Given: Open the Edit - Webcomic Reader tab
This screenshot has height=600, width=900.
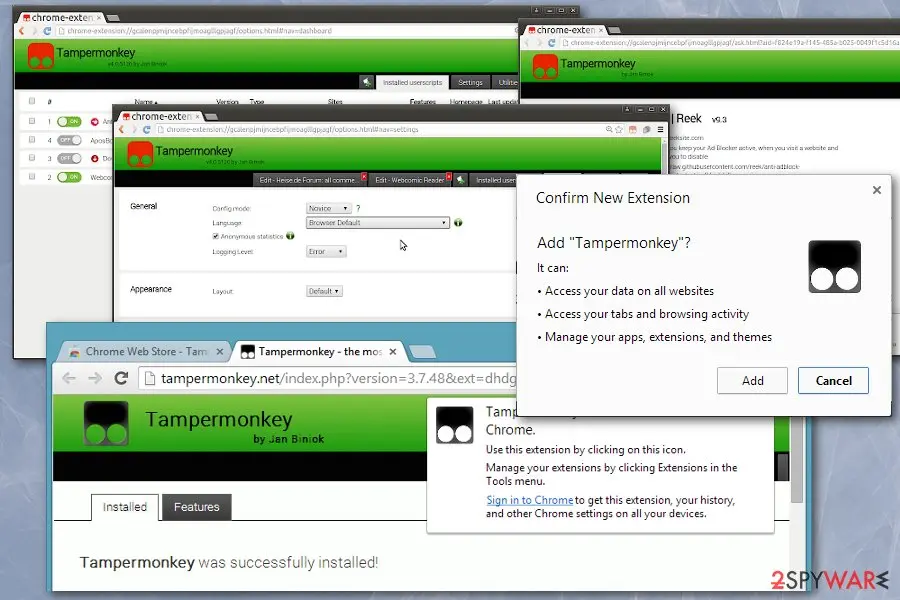Looking at the screenshot, I should pyautogui.click(x=410, y=180).
